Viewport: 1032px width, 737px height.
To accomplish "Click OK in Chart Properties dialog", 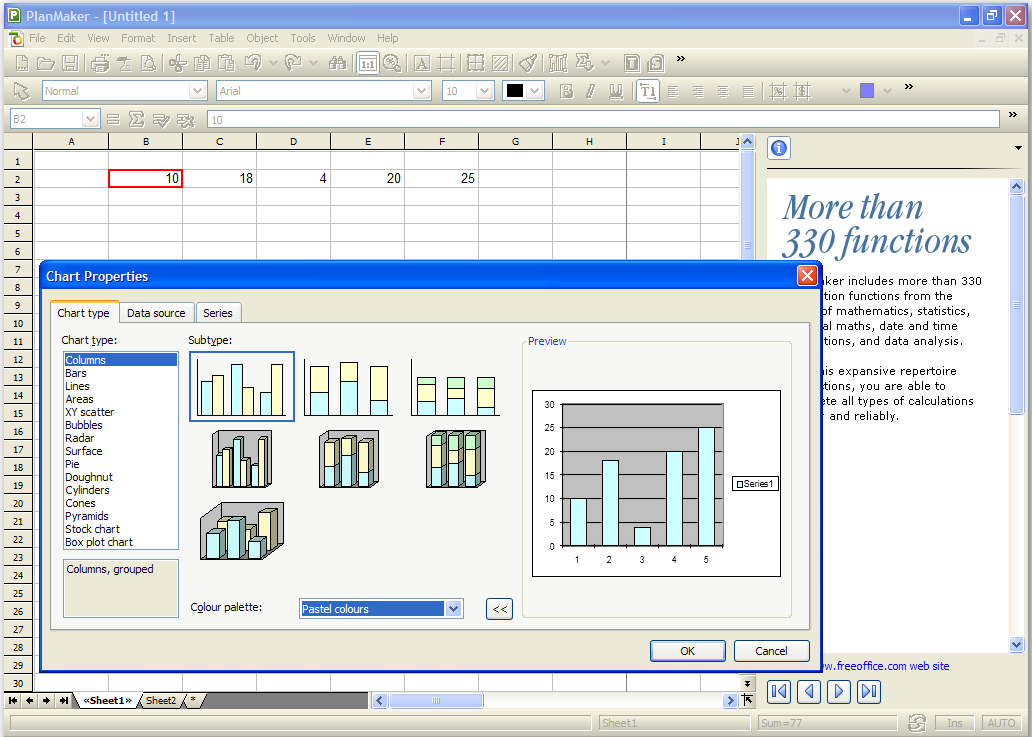I will tap(688, 651).
